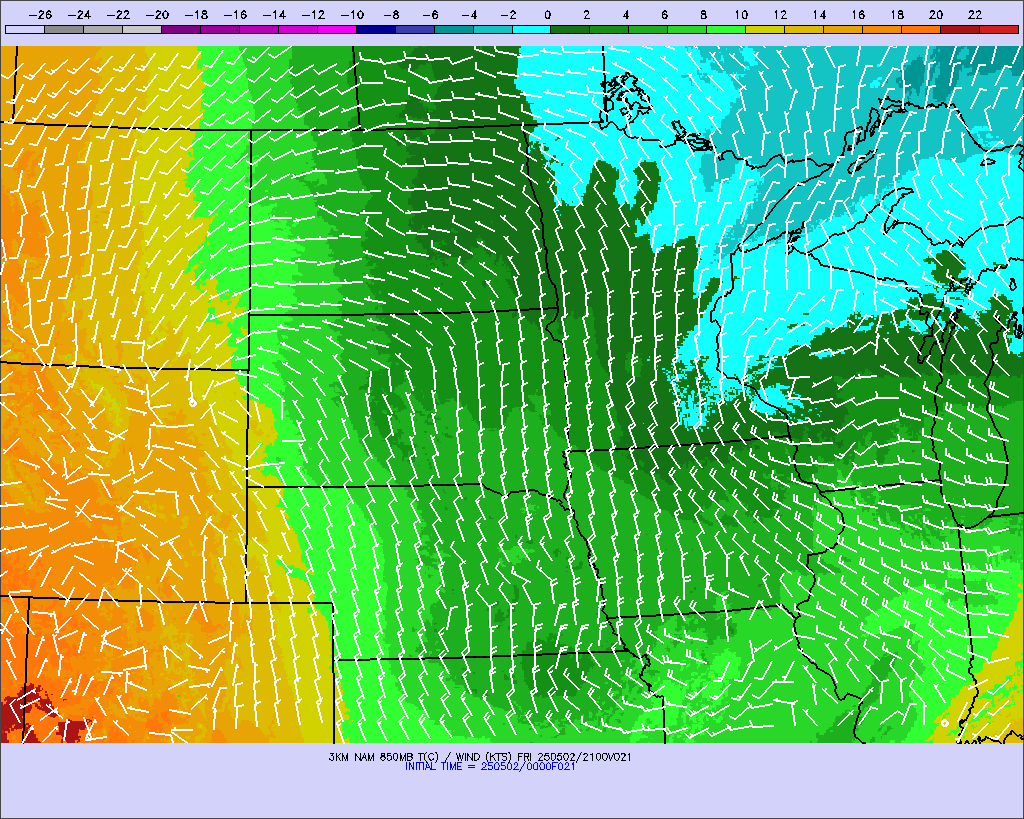Click the legend label reading 14
Viewport: 1024px width, 819px height.
819,15
